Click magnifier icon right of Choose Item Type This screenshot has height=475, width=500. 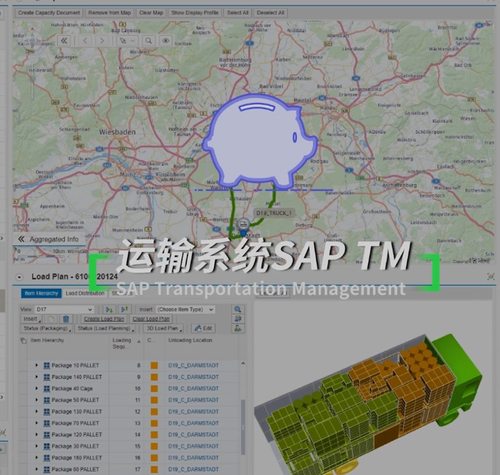click(238, 309)
